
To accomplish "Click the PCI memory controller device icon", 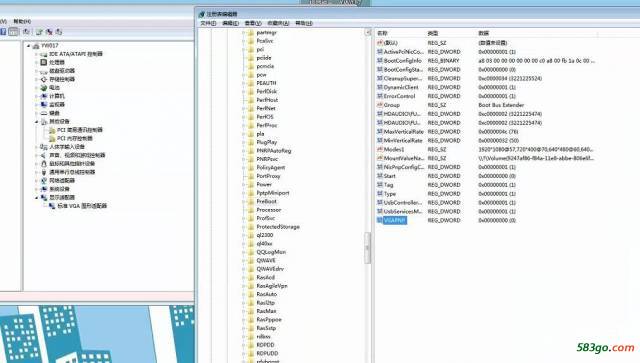I will click(x=52, y=138).
